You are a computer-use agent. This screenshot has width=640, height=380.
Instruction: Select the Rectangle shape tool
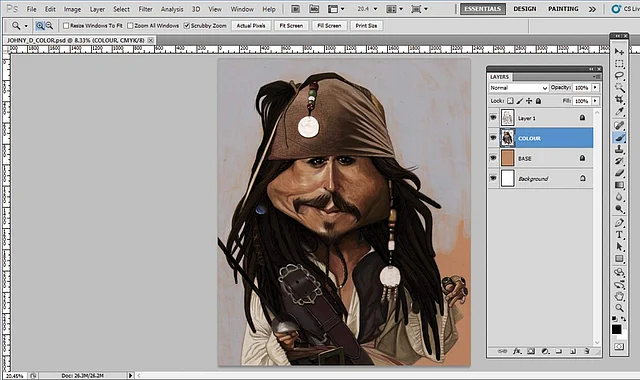[x=619, y=259]
